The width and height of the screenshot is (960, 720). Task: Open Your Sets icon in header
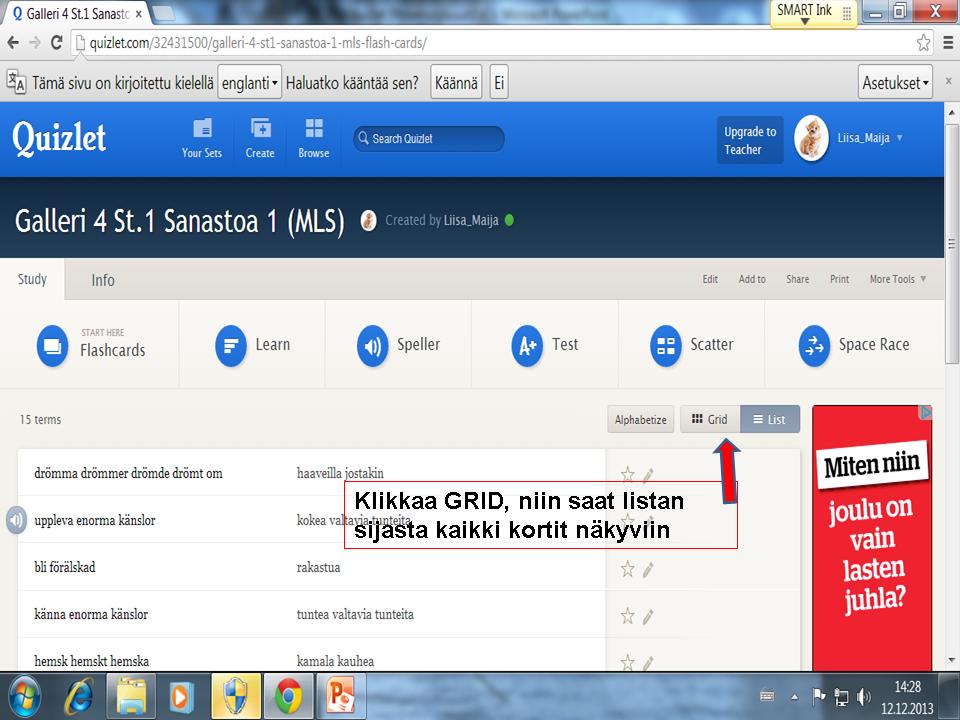click(x=202, y=138)
